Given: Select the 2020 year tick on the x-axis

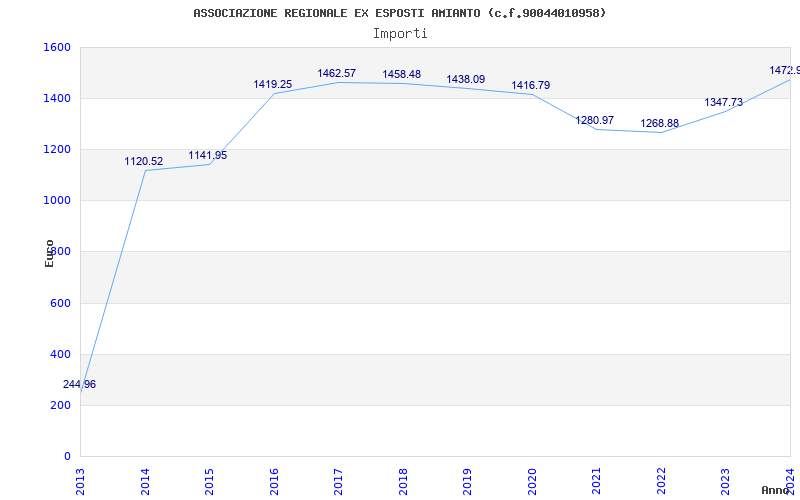Looking at the screenshot, I should pyautogui.click(x=533, y=479).
